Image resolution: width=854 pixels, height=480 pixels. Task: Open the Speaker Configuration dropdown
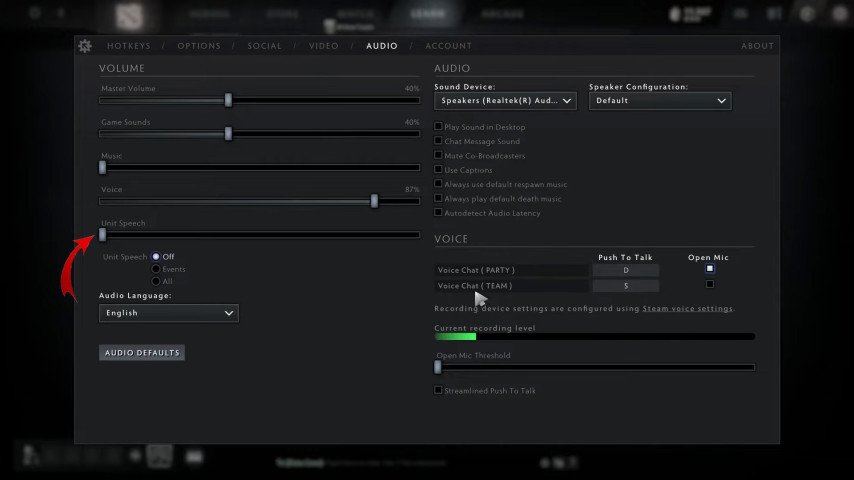tap(660, 101)
